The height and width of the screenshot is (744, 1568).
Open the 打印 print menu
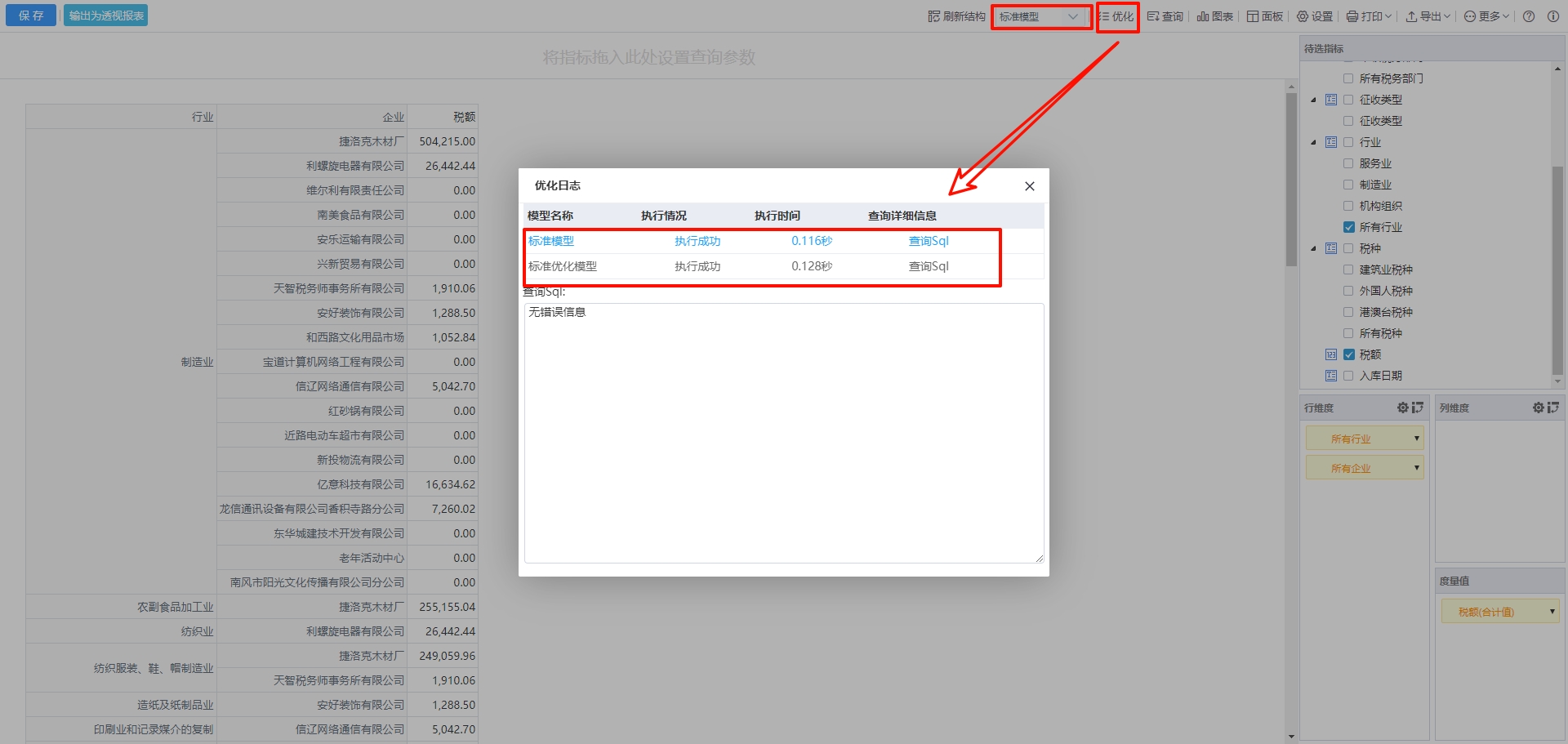(1369, 16)
